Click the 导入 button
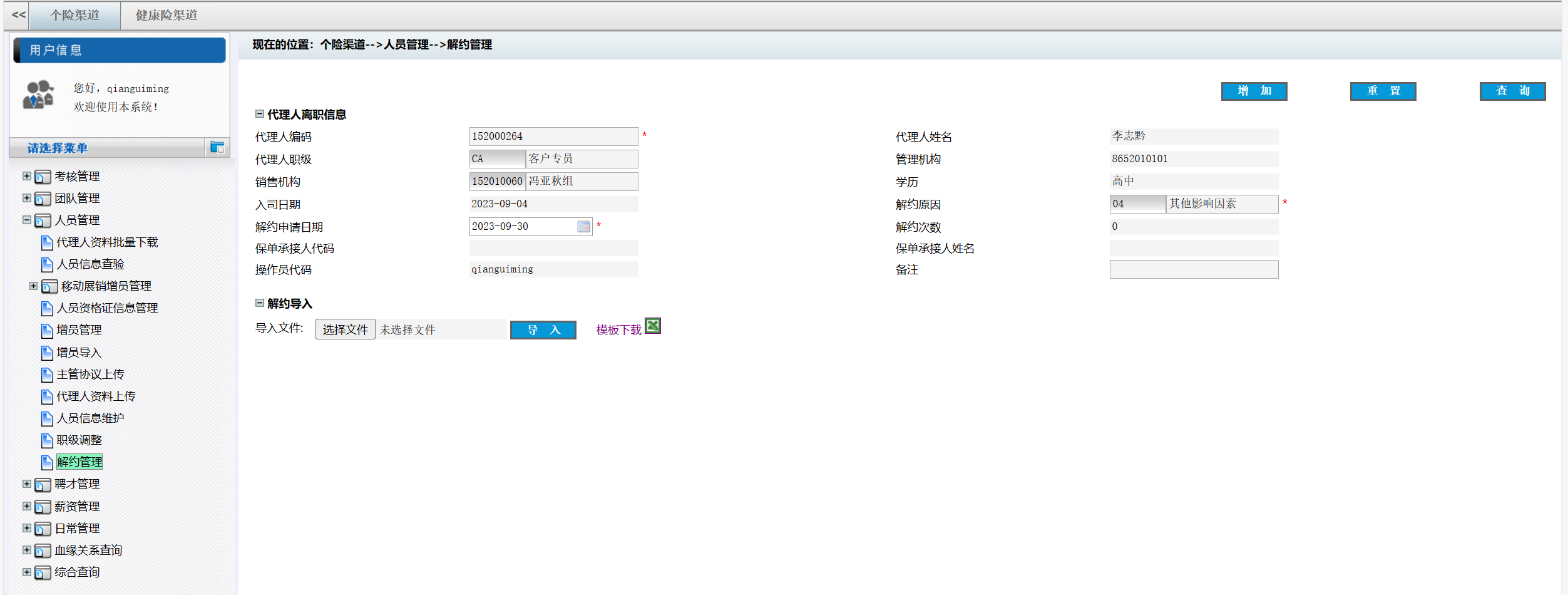The height and width of the screenshot is (595, 1568). tap(543, 330)
